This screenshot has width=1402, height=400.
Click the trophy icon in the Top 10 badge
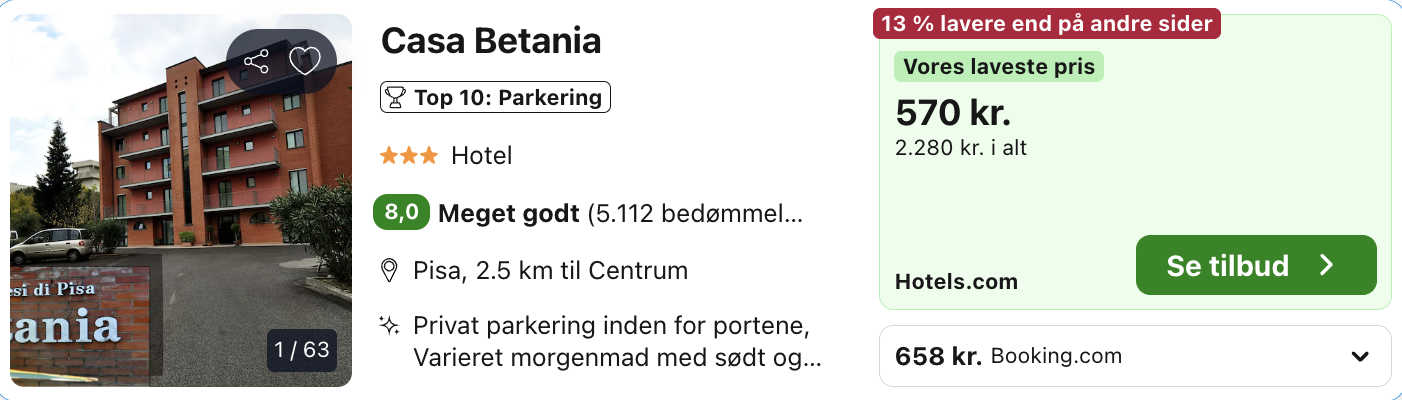395,97
